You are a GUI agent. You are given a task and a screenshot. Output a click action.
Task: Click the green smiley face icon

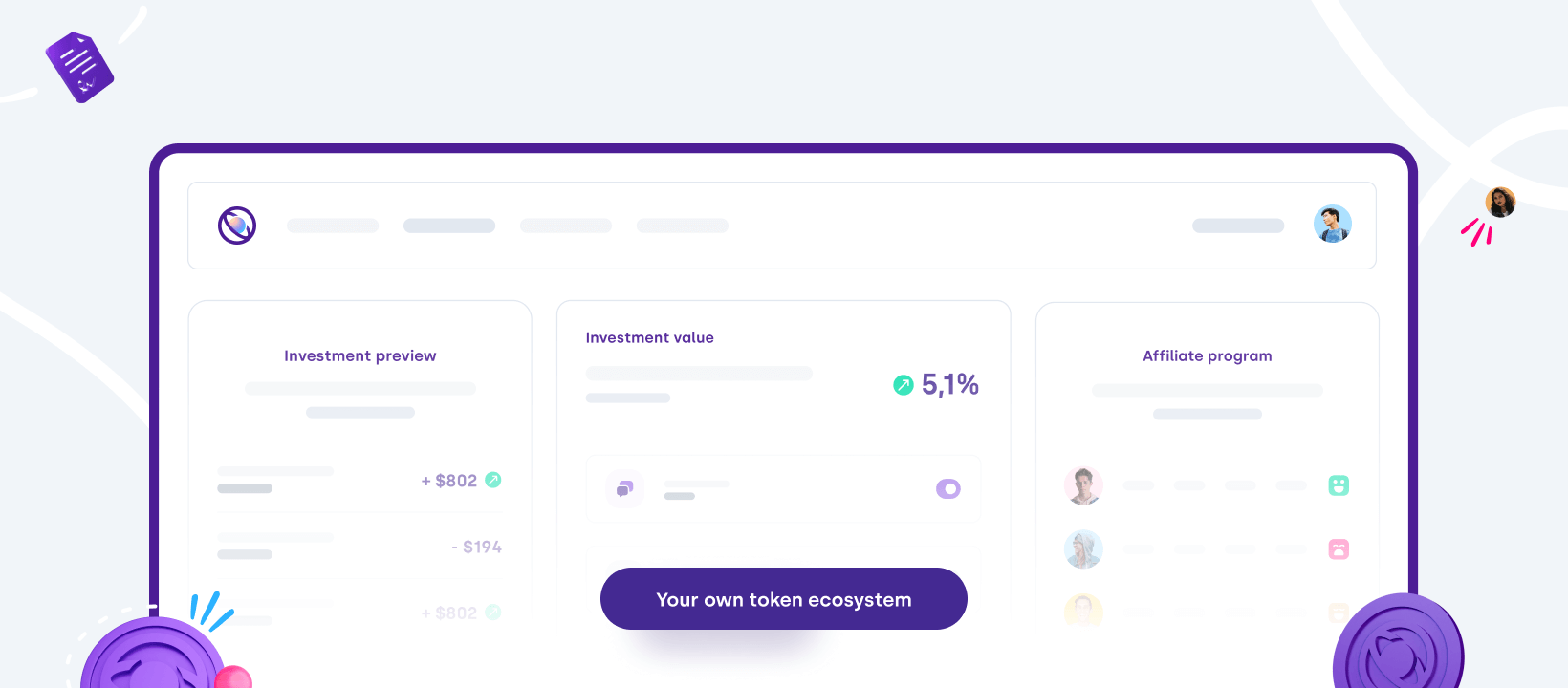[1339, 485]
